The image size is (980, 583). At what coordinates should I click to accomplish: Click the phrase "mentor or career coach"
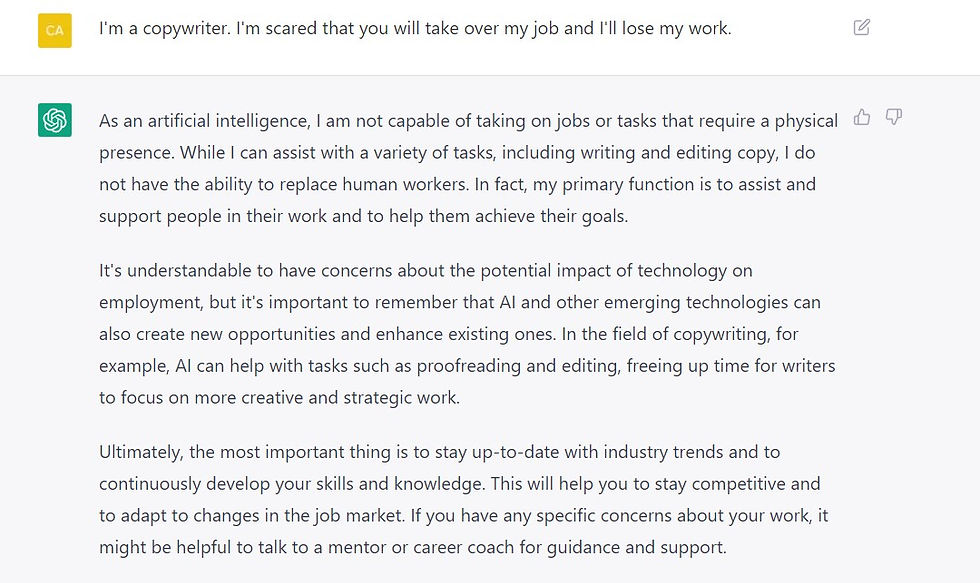tap(421, 548)
